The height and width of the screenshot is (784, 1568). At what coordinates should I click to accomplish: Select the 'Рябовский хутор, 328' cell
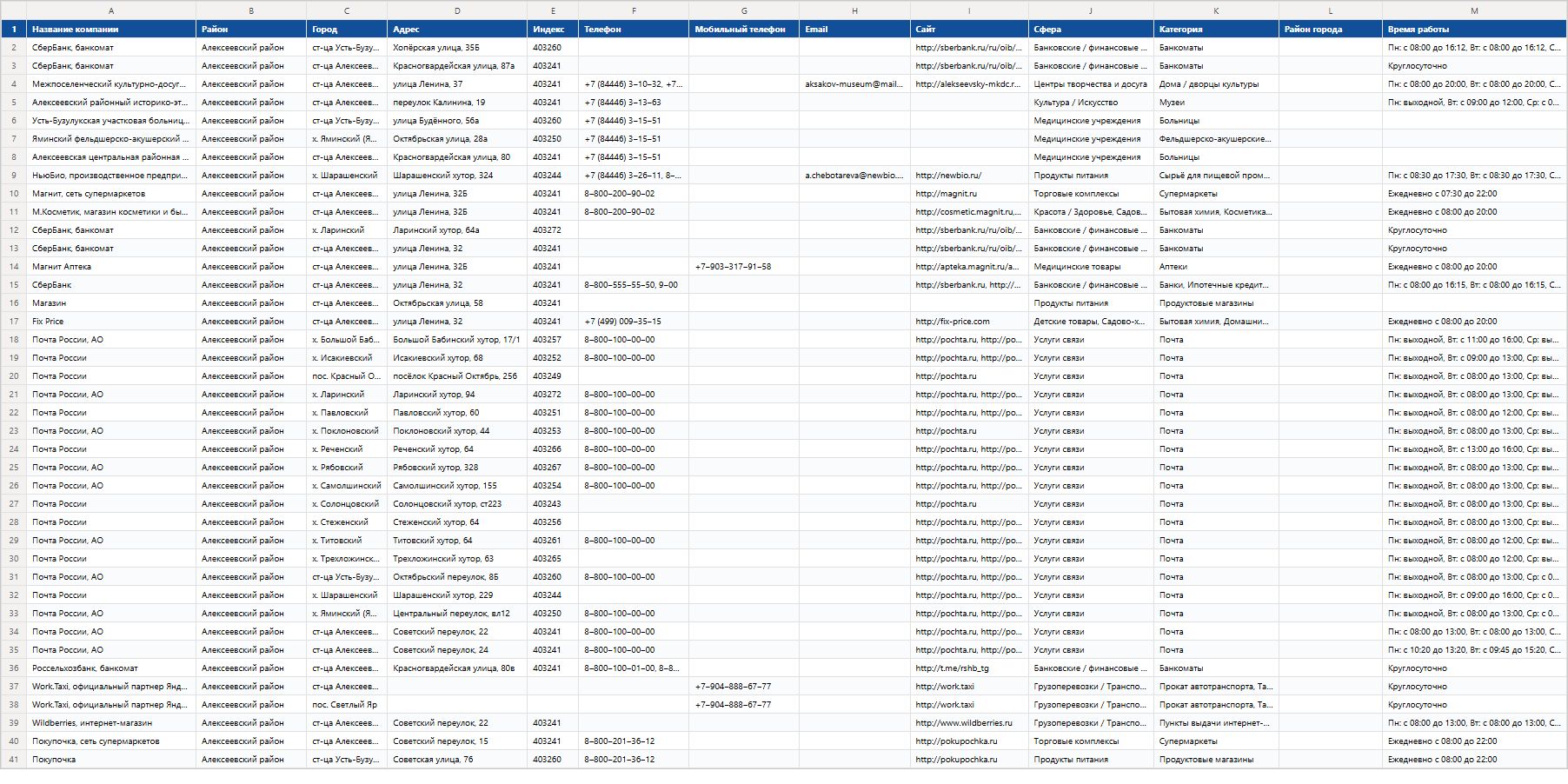[457, 468]
